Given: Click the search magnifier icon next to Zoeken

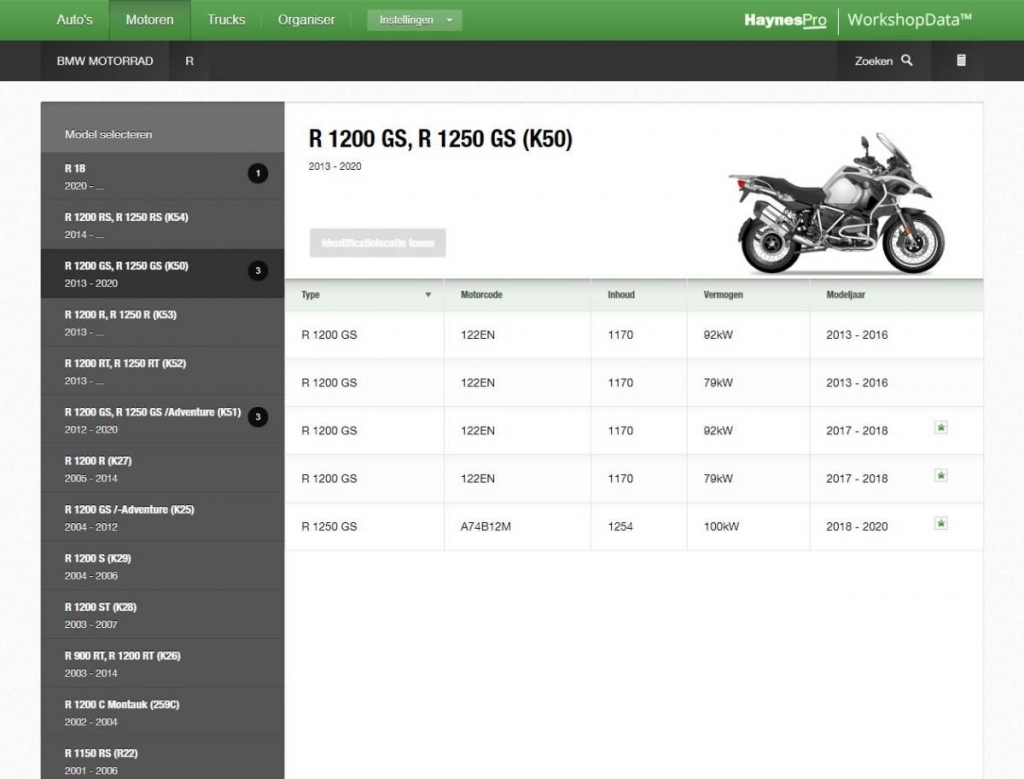Looking at the screenshot, I should coord(906,60).
